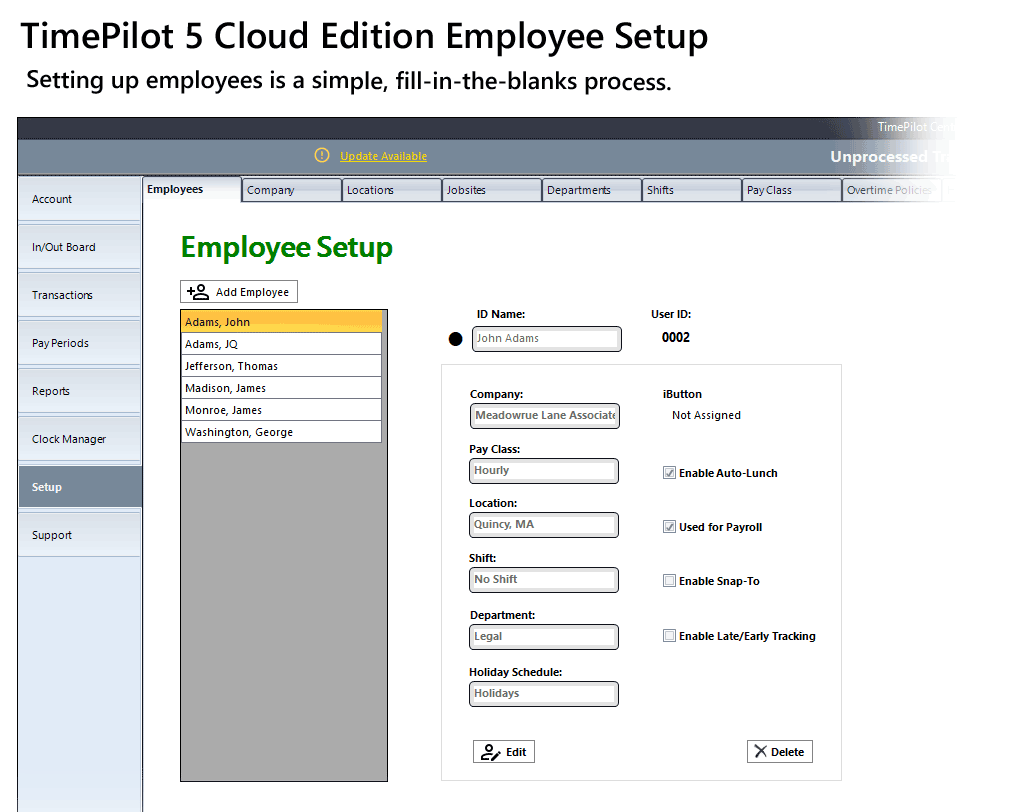Enable the Snap-To checkbox

(669, 581)
